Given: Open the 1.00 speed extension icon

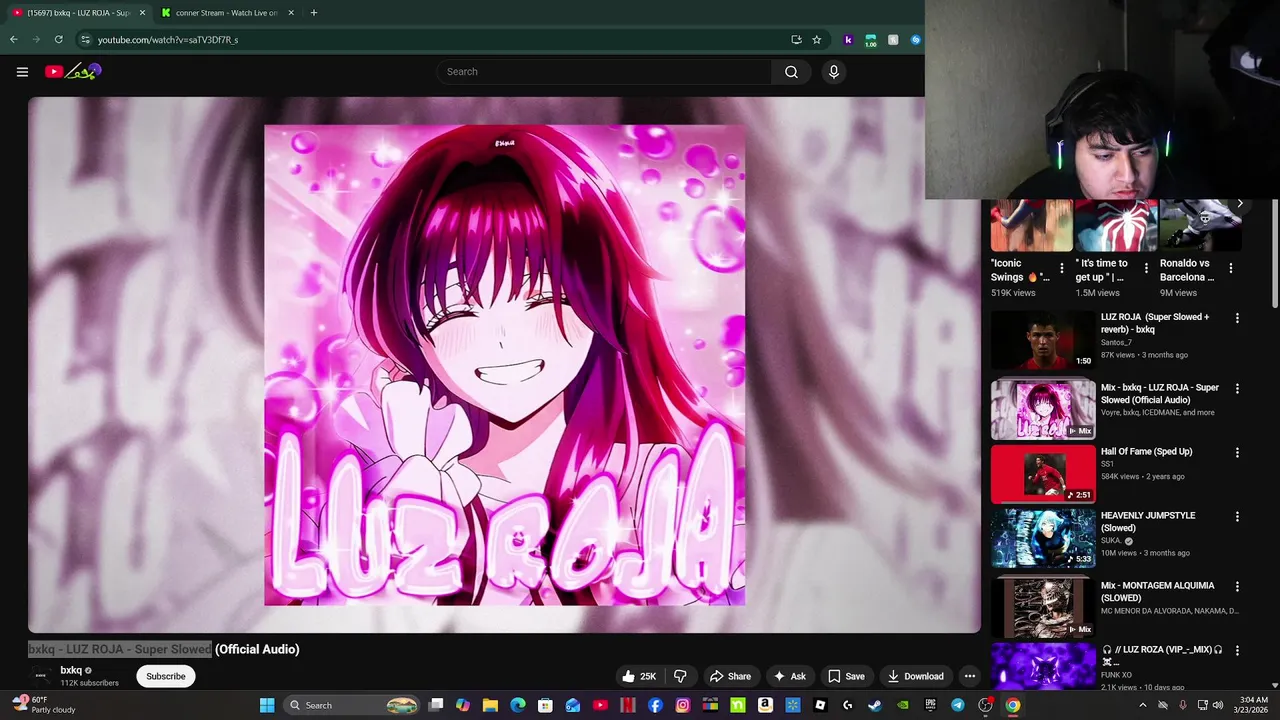Looking at the screenshot, I should [x=871, y=40].
